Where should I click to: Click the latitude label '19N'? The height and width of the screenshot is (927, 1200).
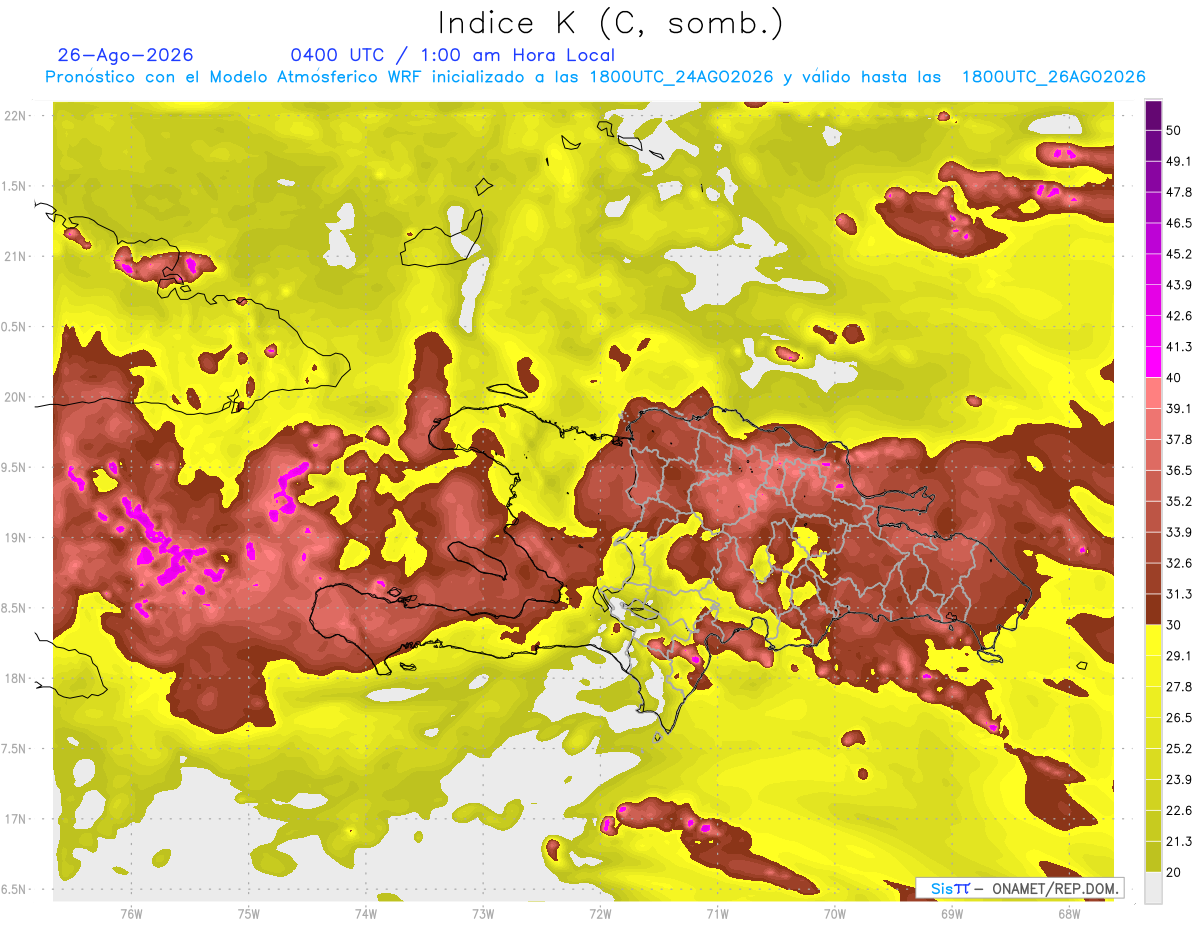(x=14, y=538)
